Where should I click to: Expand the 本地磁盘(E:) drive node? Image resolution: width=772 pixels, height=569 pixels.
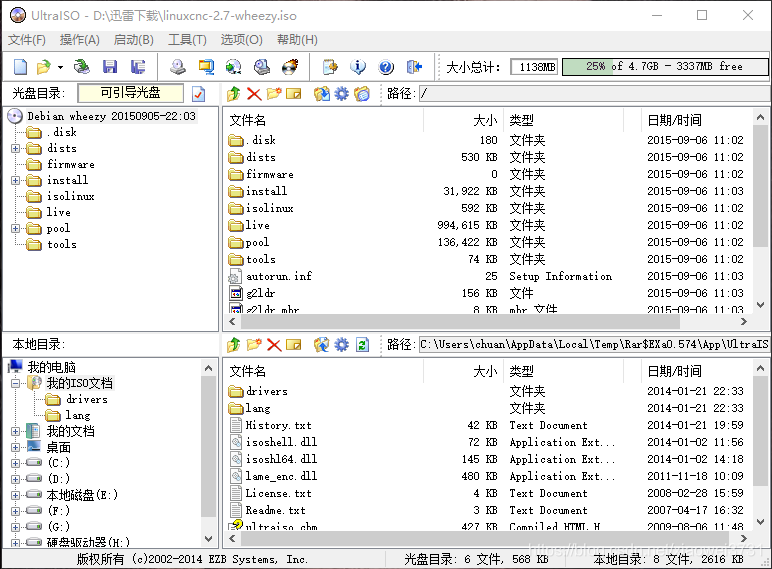(16, 495)
